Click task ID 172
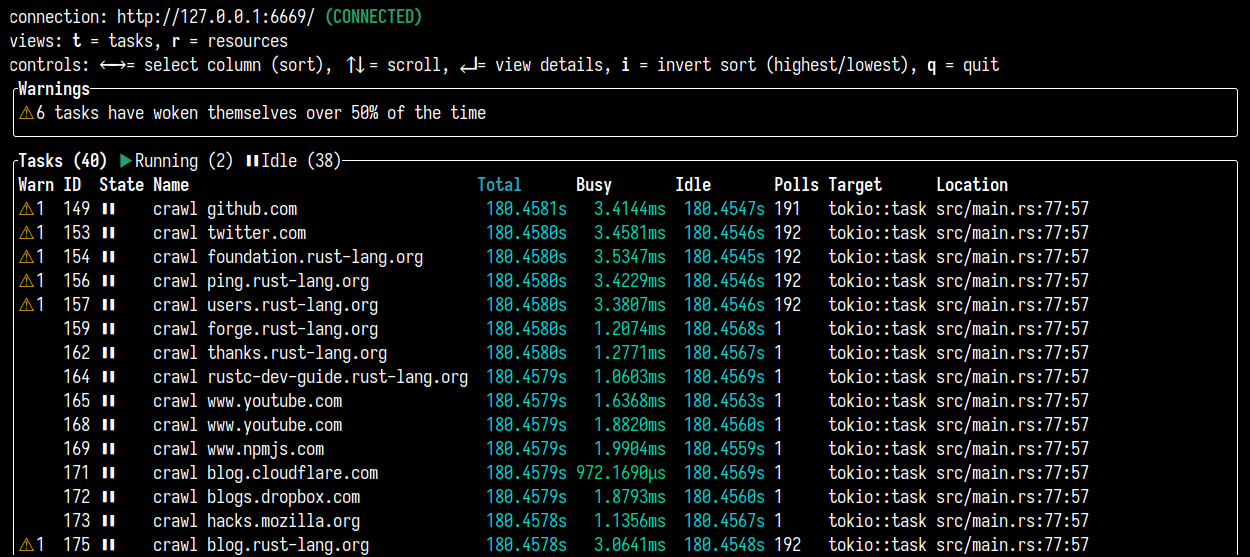The image size is (1250, 557). tap(76, 497)
